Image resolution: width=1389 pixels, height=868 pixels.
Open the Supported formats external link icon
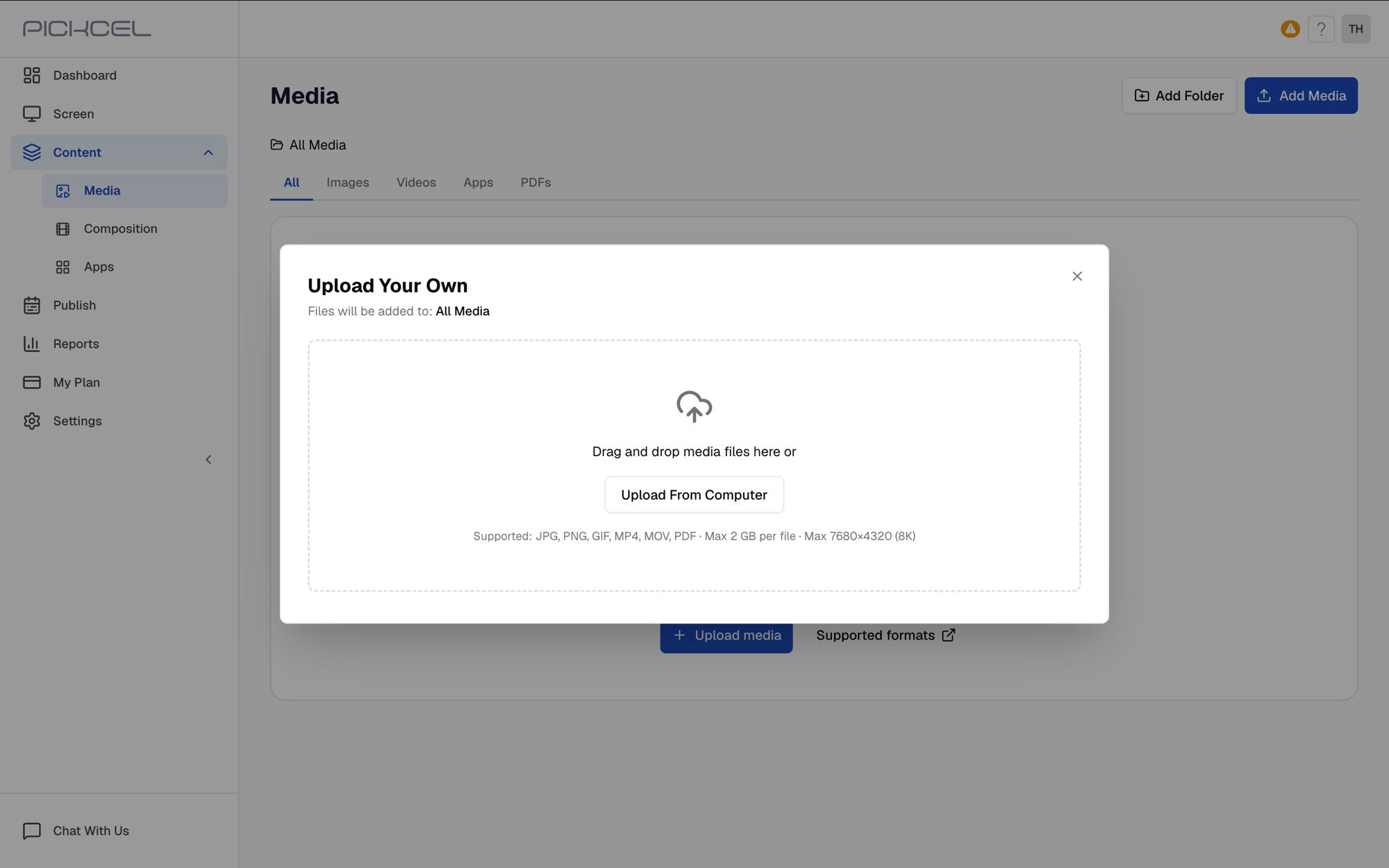pos(949,635)
